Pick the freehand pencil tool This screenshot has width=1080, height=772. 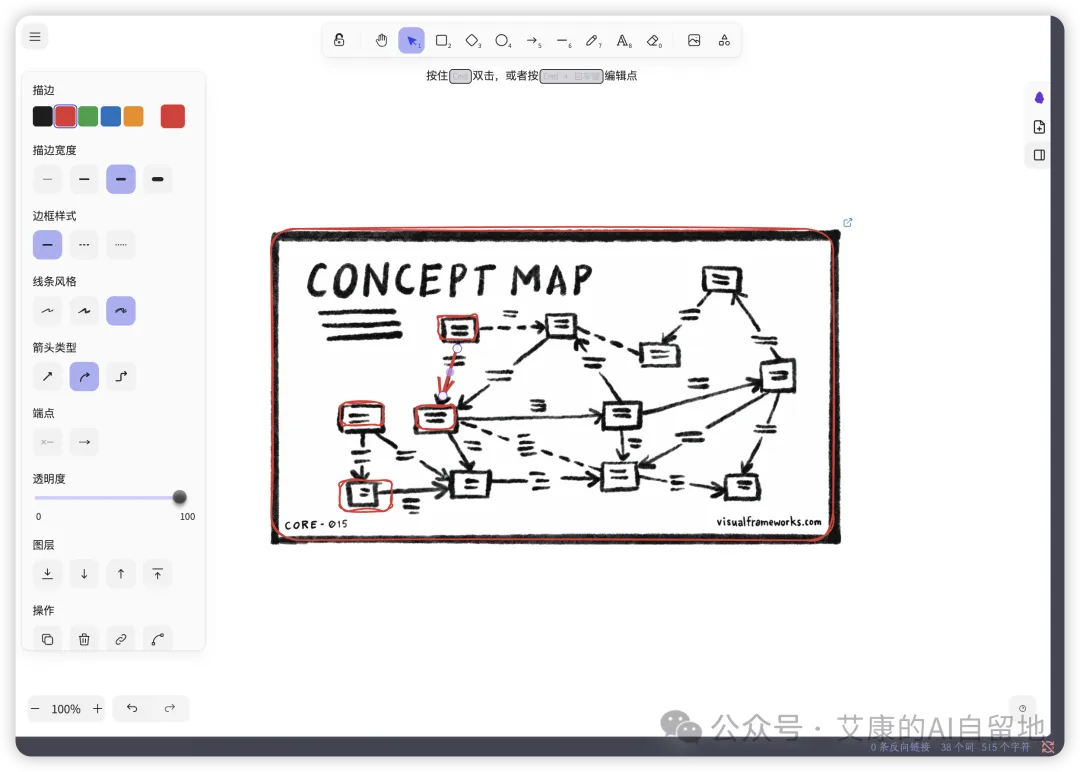coord(593,41)
